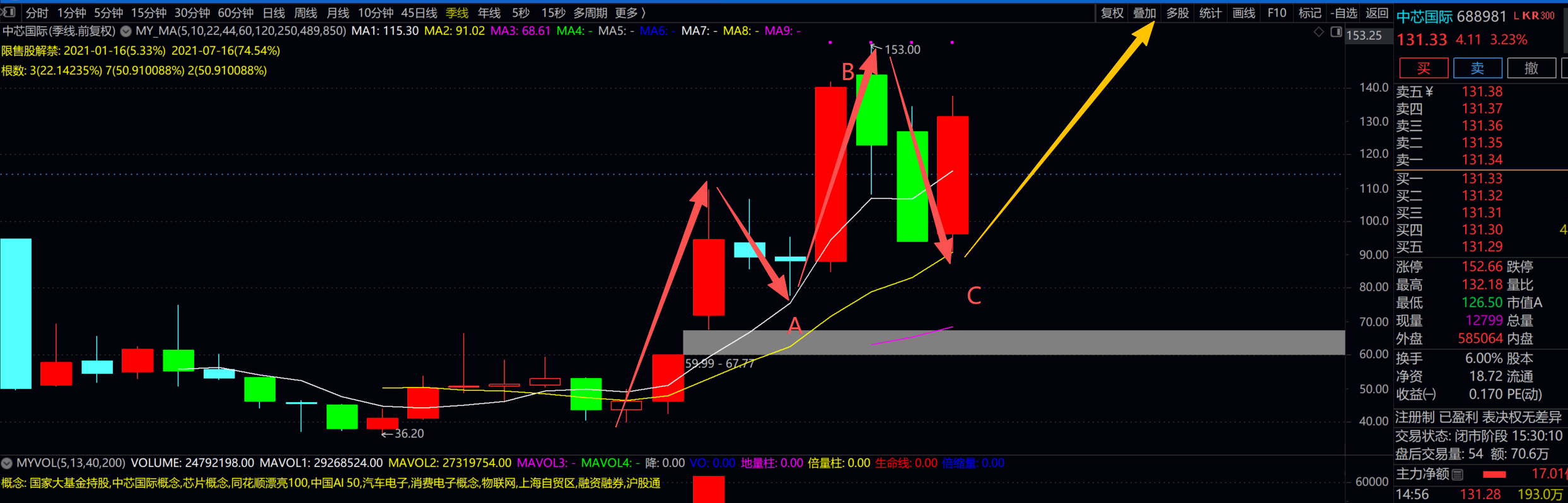The height and width of the screenshot is (503, 1568).
Task: Click the 买五 bid price 131.29
Action: (x=1482, y=247)
